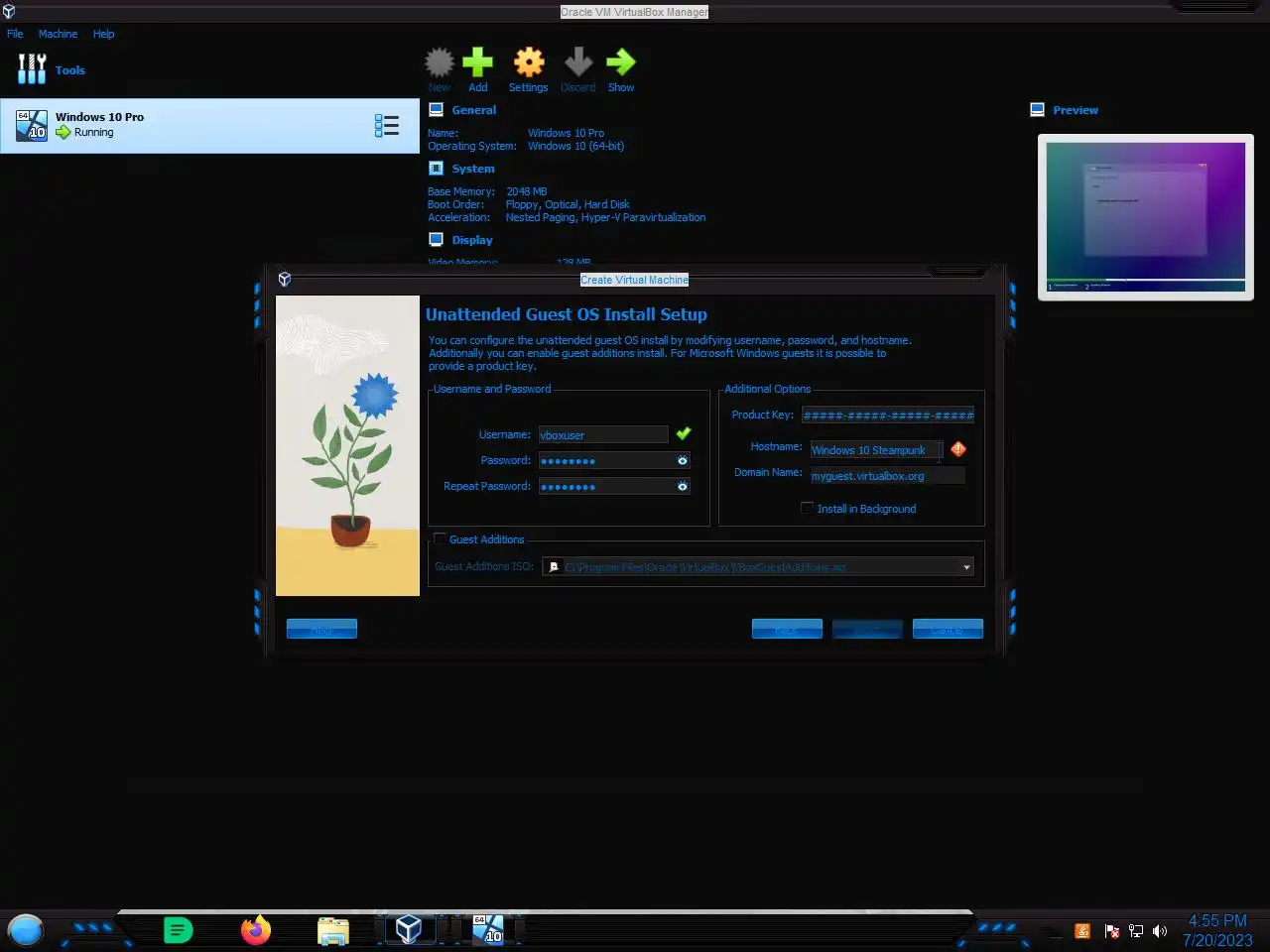Show the Repeat Password characters
Image resolution: width=1270 pixels, height=952 pixels.
coord(683,486)
